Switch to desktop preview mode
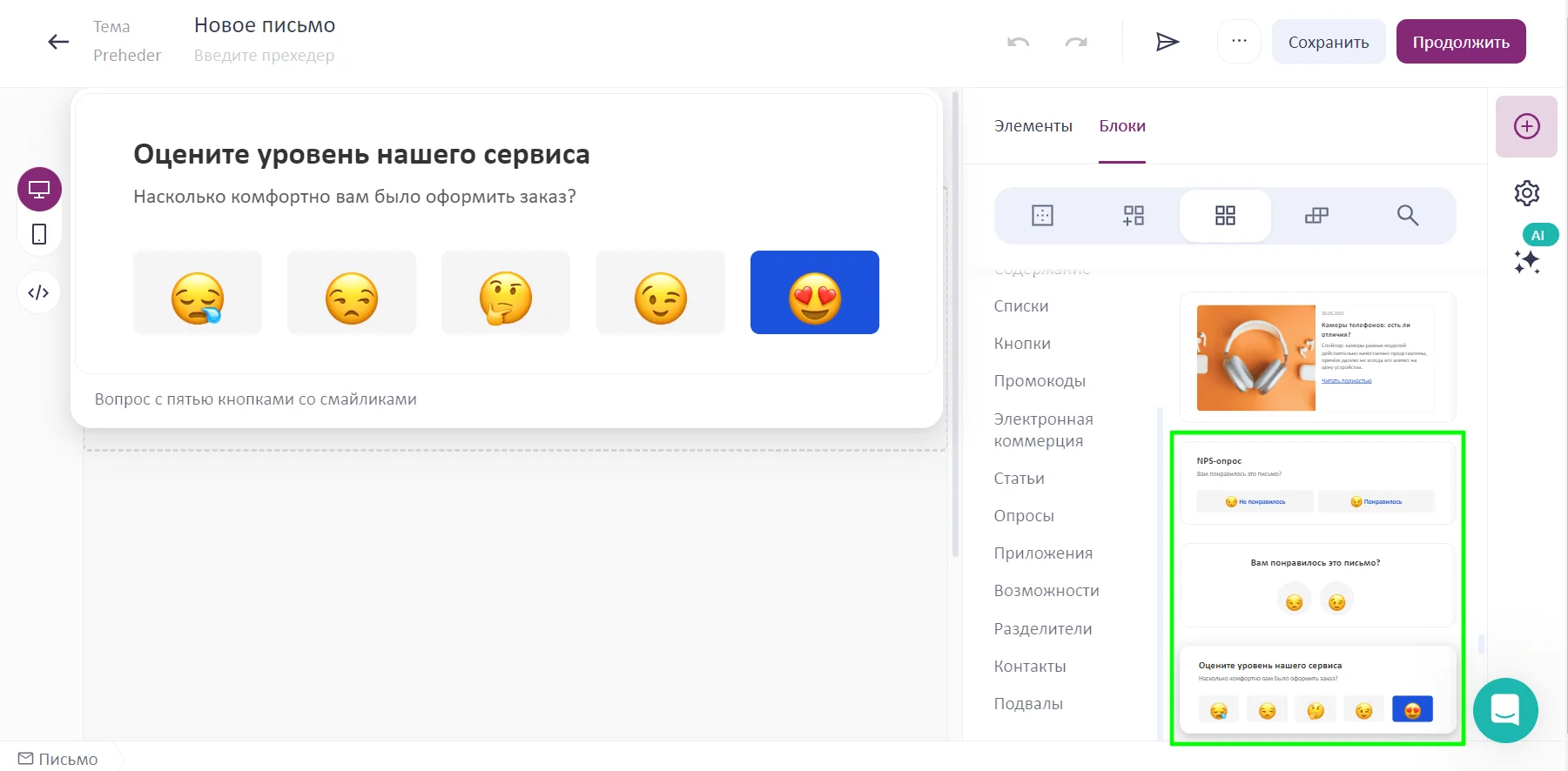 click(x=39, y=189)
